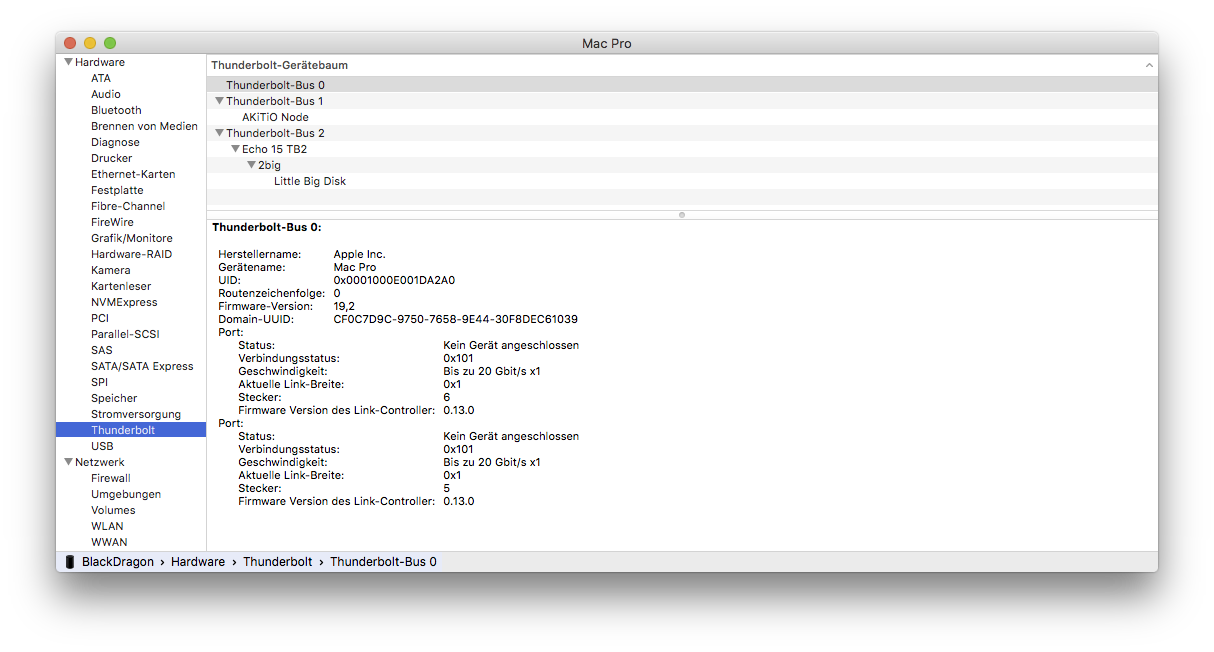Screen dimensions: 1214x652
Task: Select Thunderbolt-Bus 0 row
Action: (682, 85)
